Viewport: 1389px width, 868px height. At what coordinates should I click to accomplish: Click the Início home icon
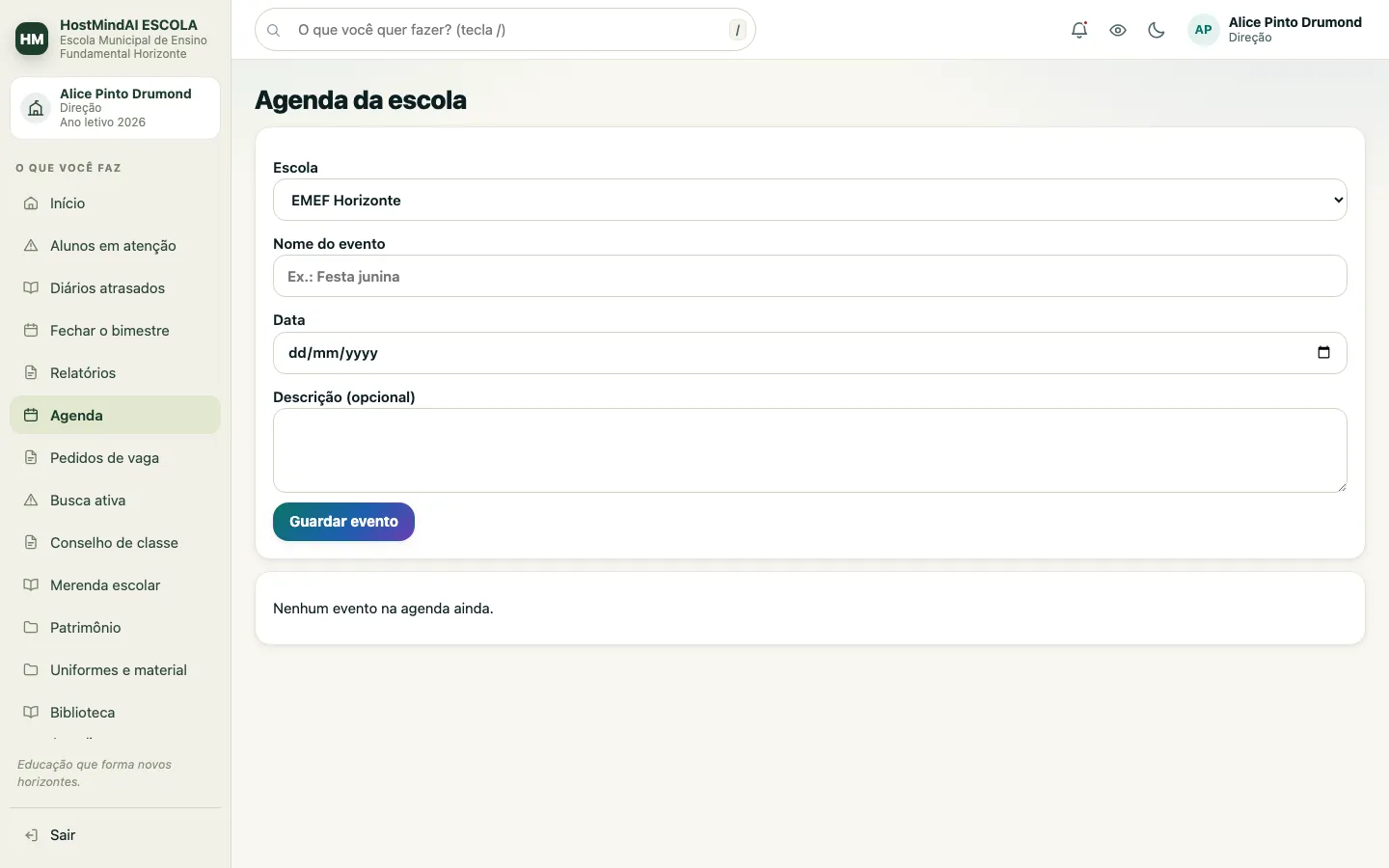coord(31,203)
